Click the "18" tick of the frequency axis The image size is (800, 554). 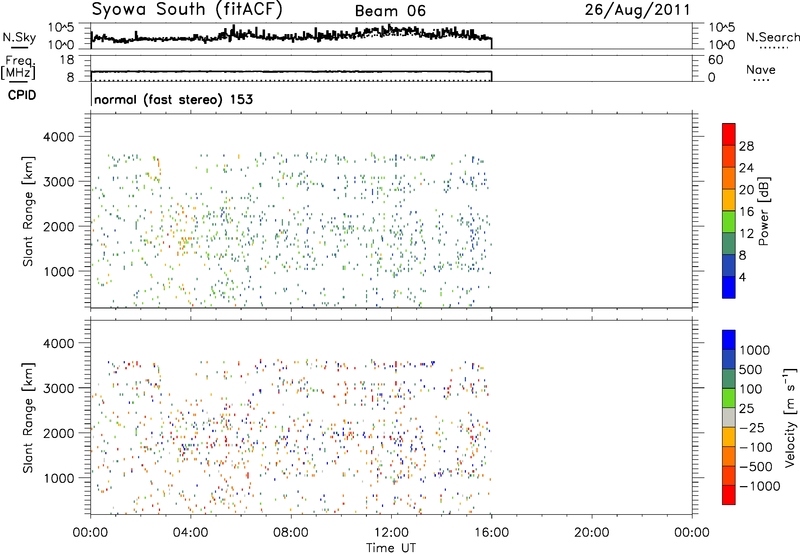click(x=67, y=60)
